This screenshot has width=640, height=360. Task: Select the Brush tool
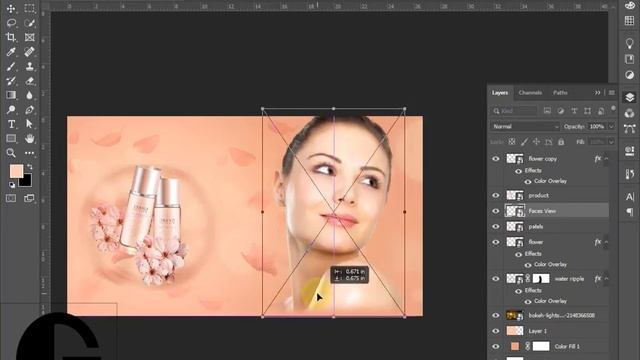11,66
